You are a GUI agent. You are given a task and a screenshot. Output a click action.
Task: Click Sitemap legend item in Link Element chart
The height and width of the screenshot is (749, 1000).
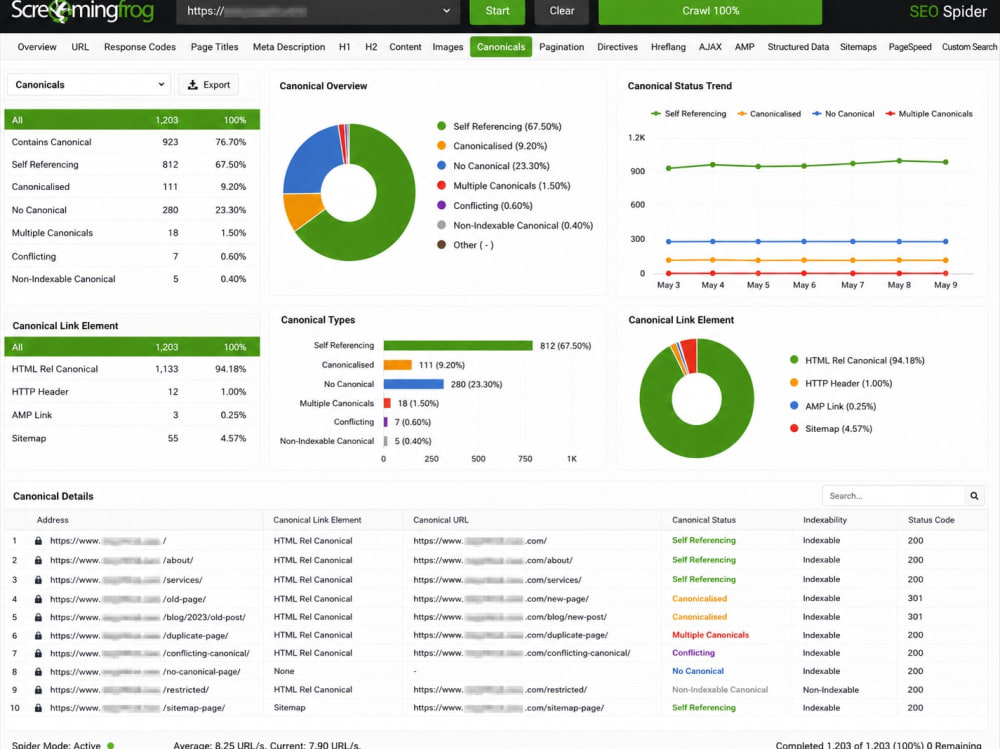pyautogui.click(x=830, y=429)
